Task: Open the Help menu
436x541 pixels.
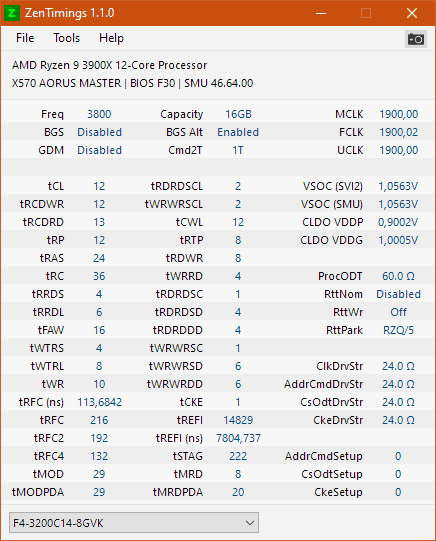Action: pyautogui.click(x=111, y=38)
